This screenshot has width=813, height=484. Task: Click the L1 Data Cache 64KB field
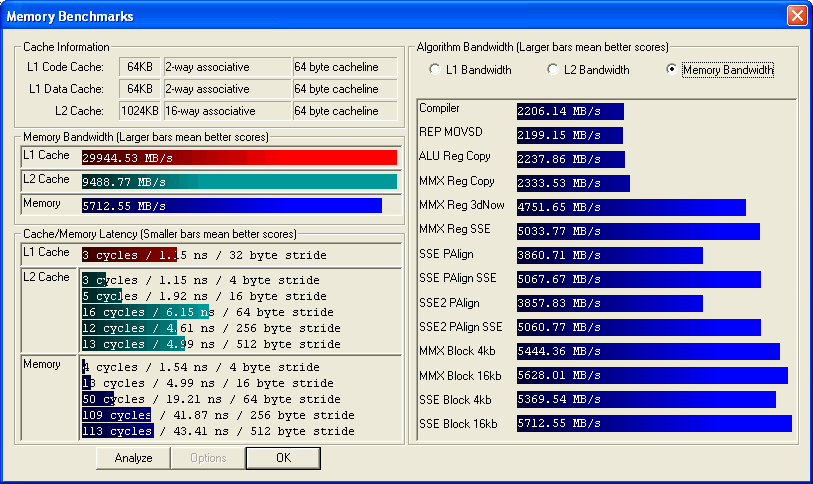click(140, 89)
